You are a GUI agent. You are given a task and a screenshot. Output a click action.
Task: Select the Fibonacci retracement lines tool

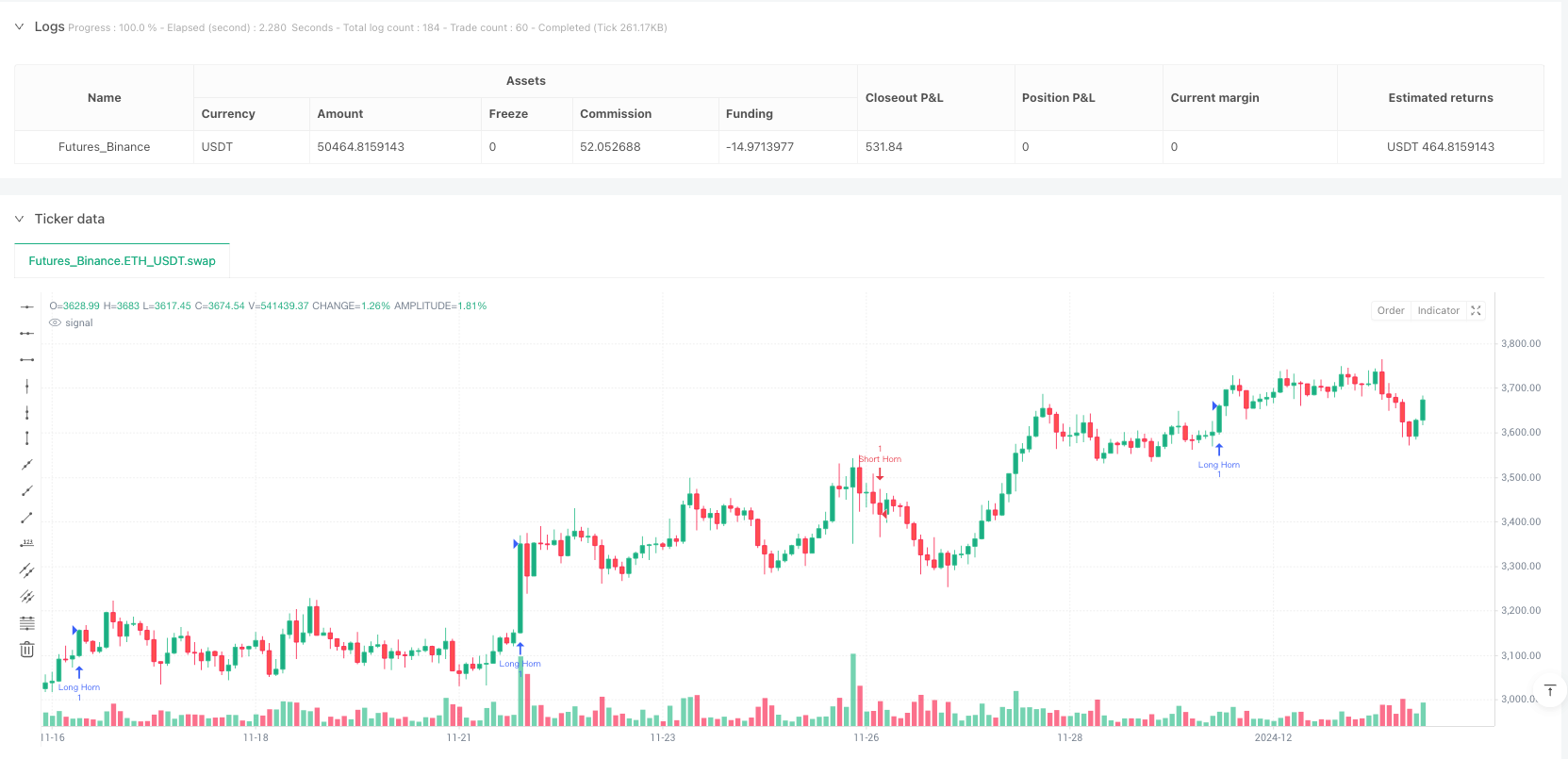pos(27,622)
